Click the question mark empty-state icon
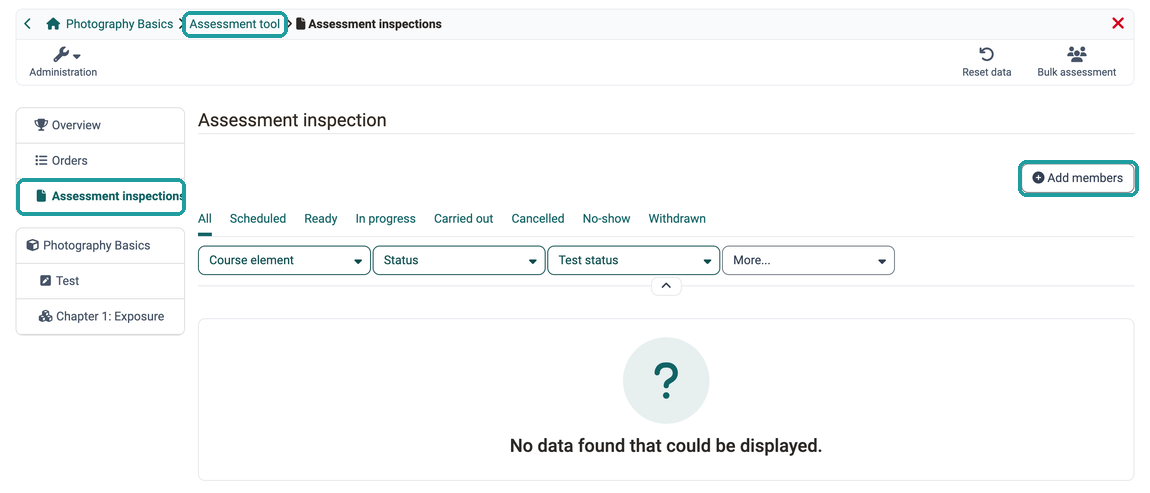 coord(666,381)
